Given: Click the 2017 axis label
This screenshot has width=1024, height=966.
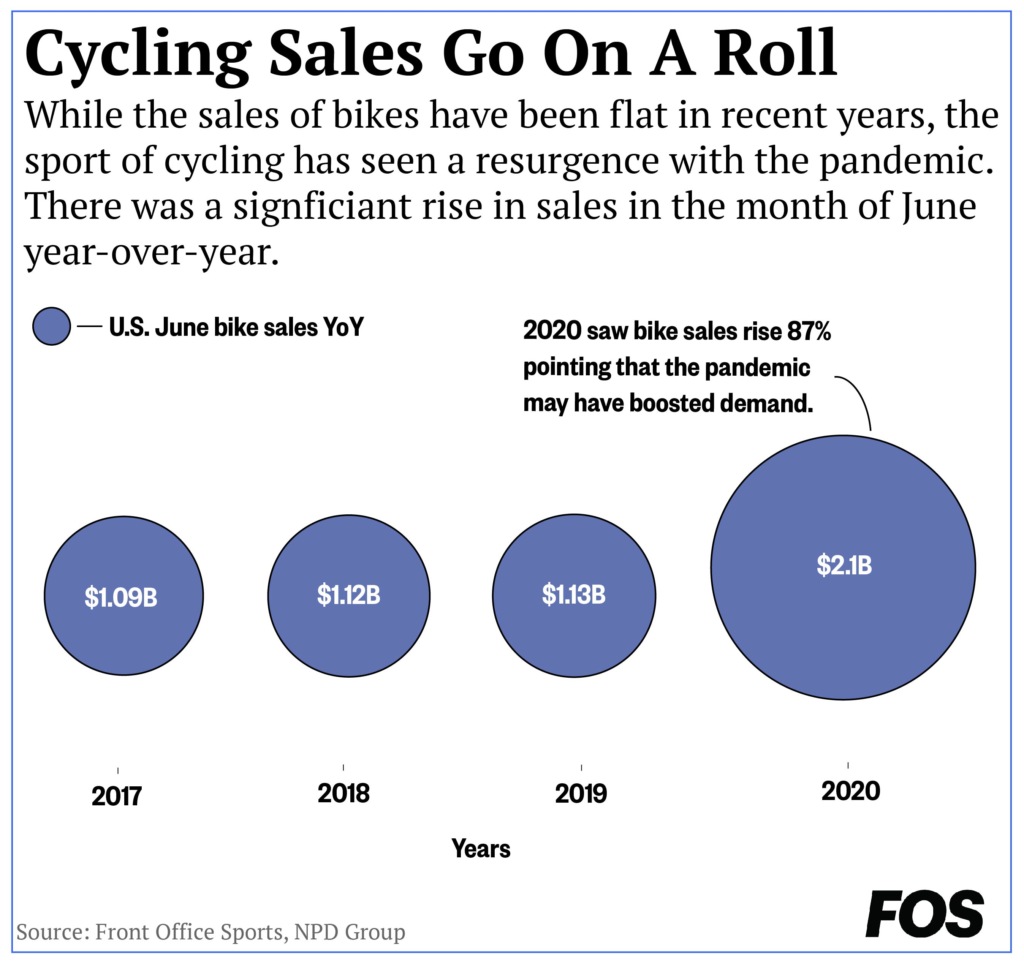Looking at the screenshot, I should pyautogui.click(x=116, y=796).
